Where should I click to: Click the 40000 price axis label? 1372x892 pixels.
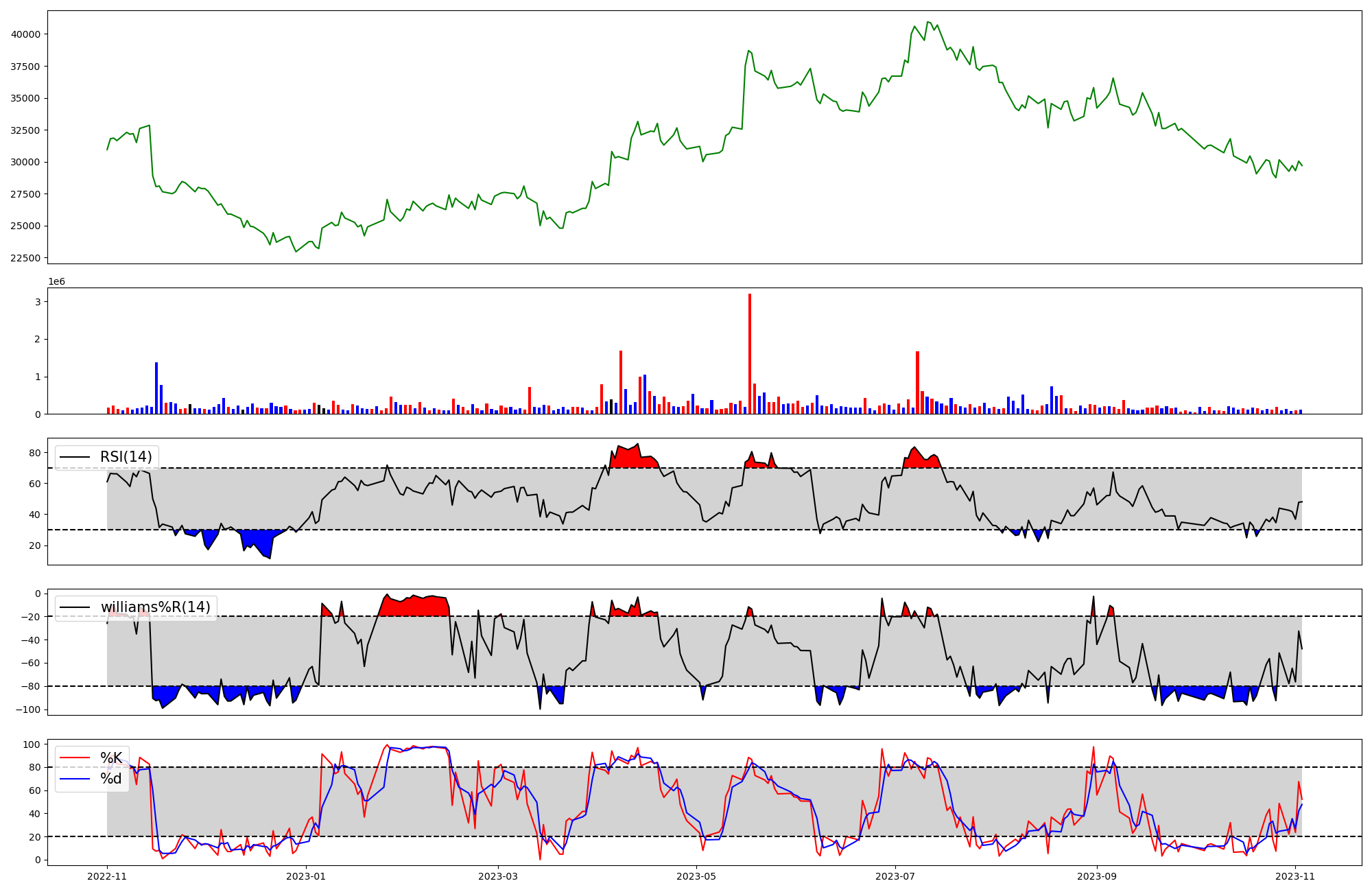click(x=26, y=34)
